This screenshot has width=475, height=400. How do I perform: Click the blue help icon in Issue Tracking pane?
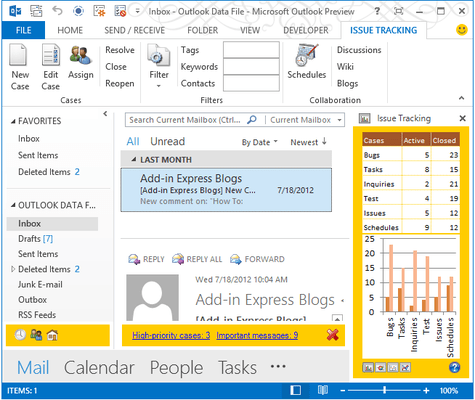[x=454, y=367]
